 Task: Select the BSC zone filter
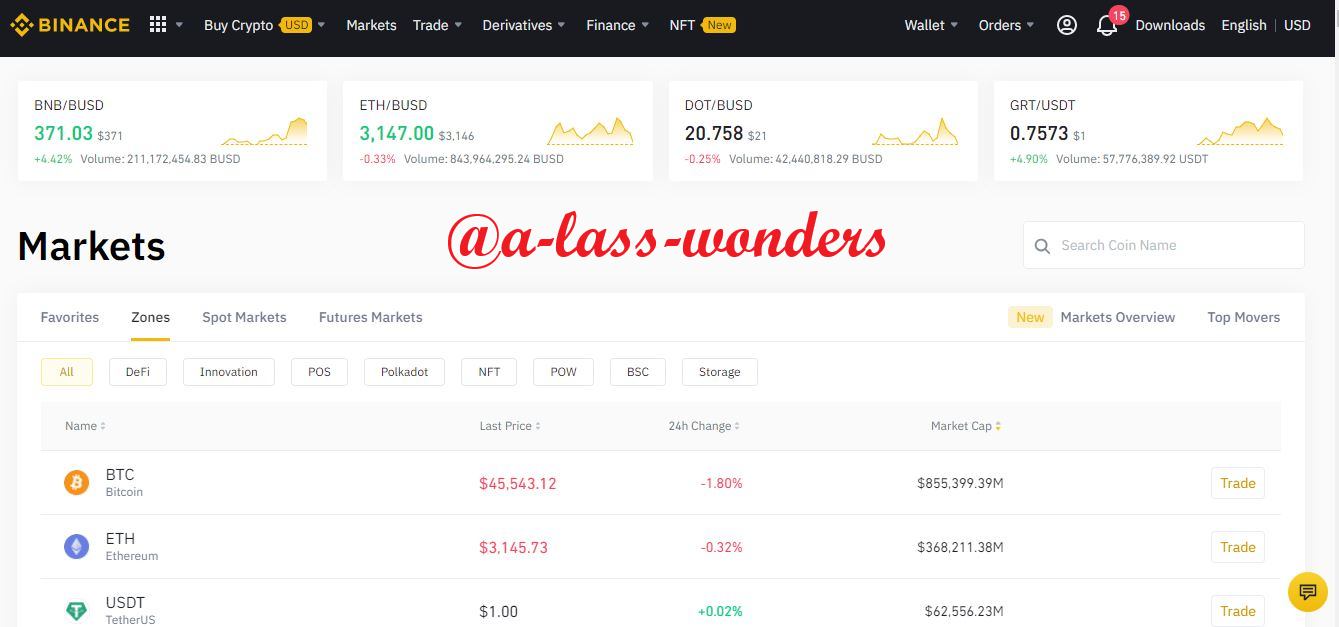coord(638,372)
